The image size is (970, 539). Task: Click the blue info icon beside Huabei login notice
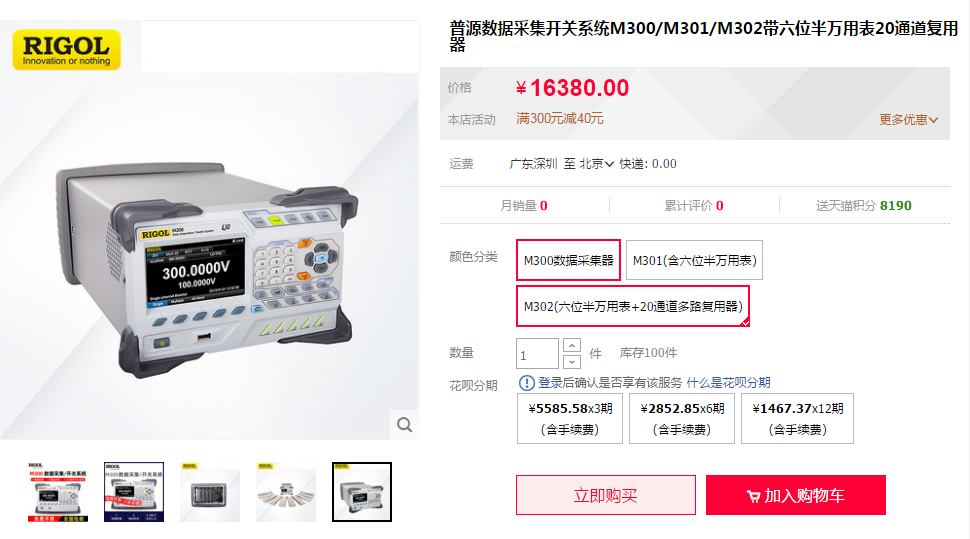tap(526, 383)
